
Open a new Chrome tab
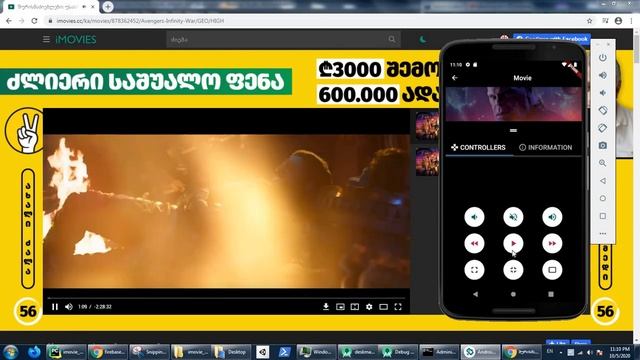[x=108, y=7]
